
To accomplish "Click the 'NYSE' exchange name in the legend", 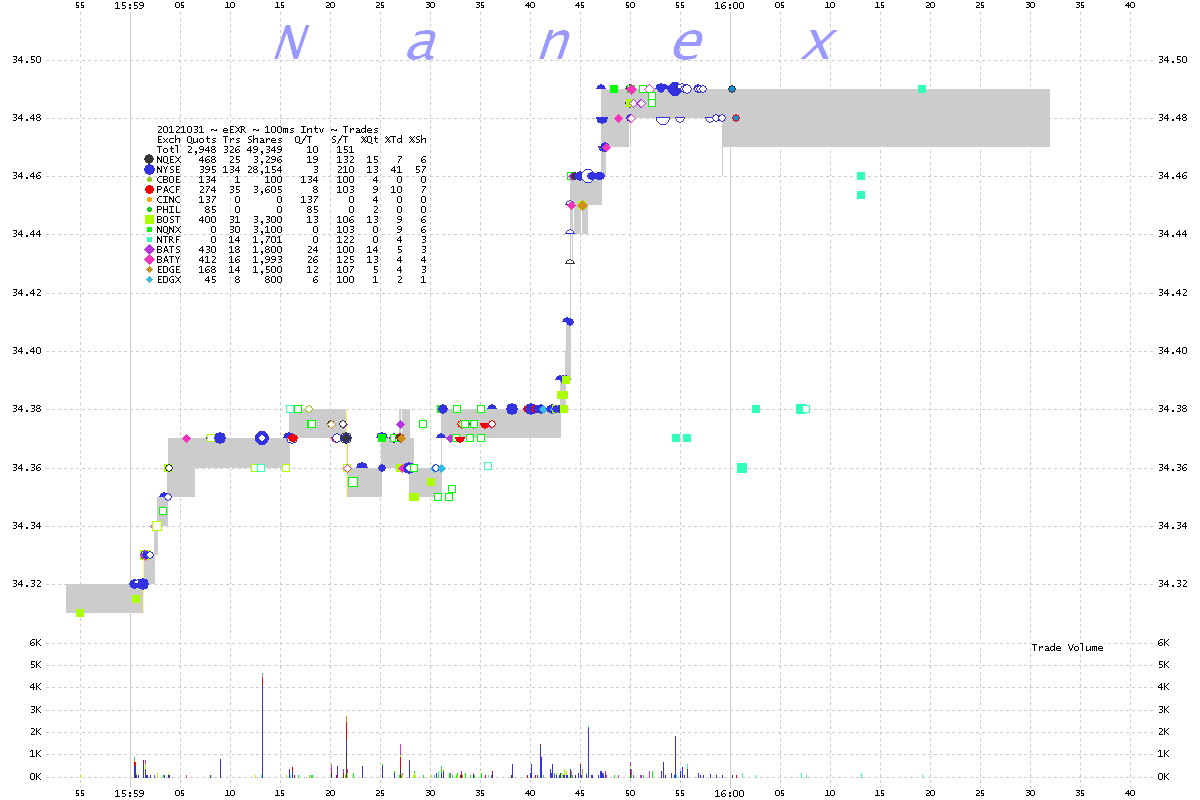I will [x=169, y=169].
